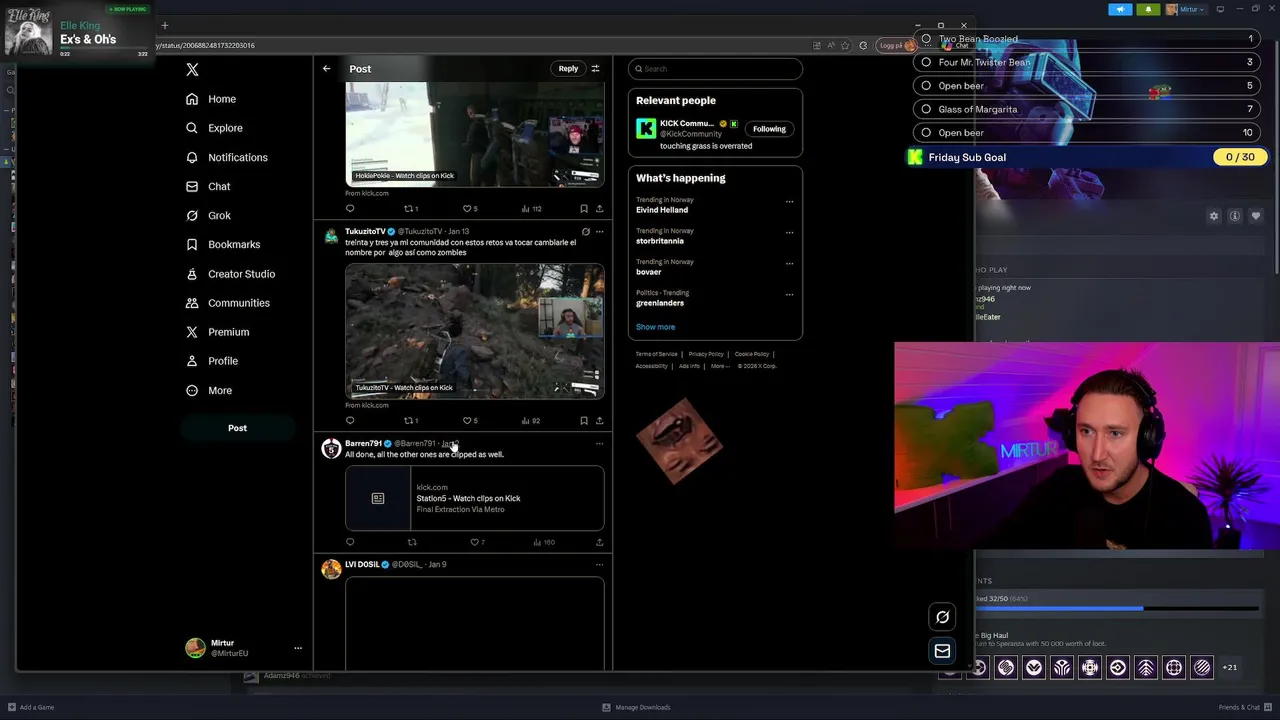Image resolution: width=1280 pixels, height=720 pixels.
Task: Open Cookie Policy link
Action: point(752,354)
